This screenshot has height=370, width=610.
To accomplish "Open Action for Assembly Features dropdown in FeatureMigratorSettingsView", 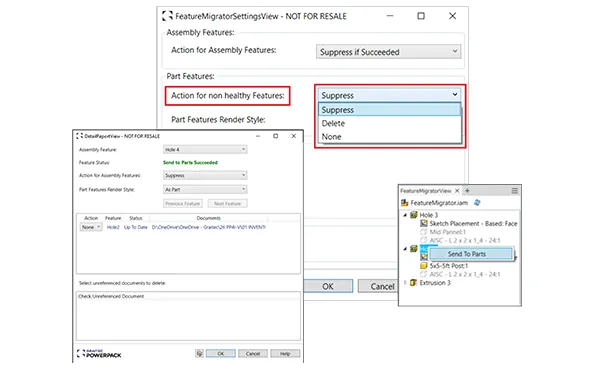I will [388, 52].
